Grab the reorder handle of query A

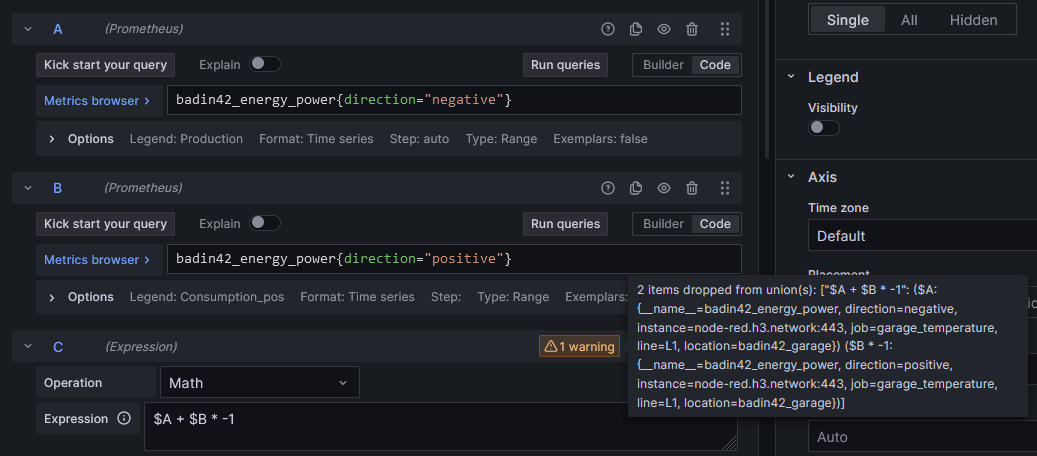tap(725, 29)
